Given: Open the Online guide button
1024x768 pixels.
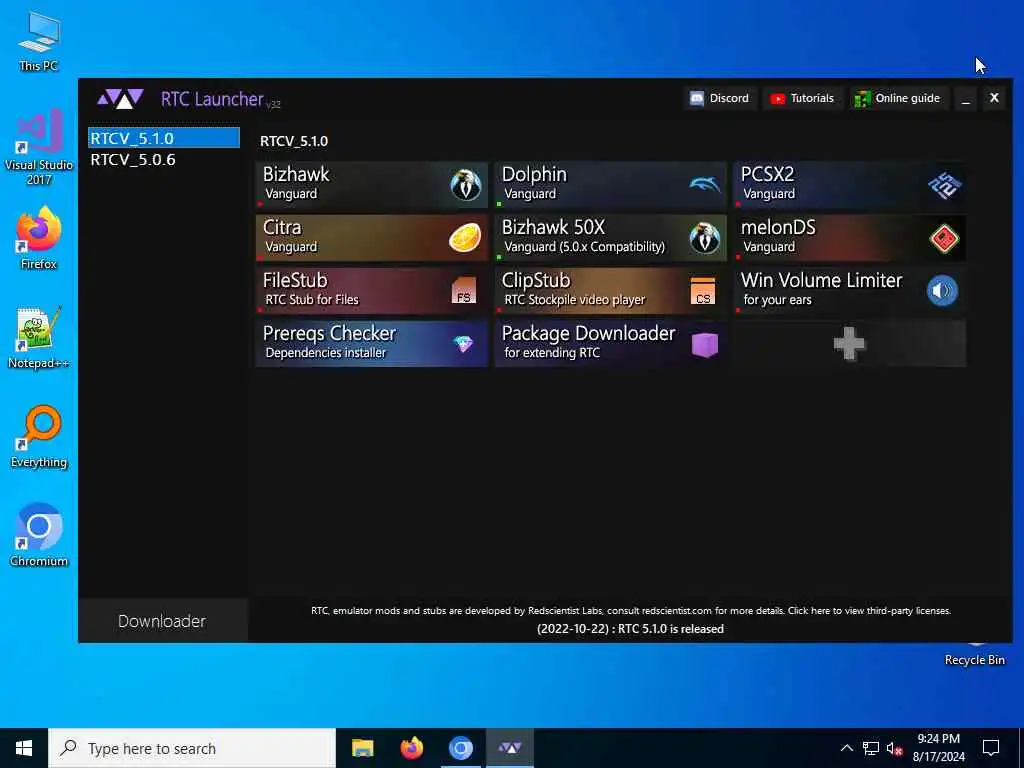Looking at the screenshot, I should [x=899, y=98].
